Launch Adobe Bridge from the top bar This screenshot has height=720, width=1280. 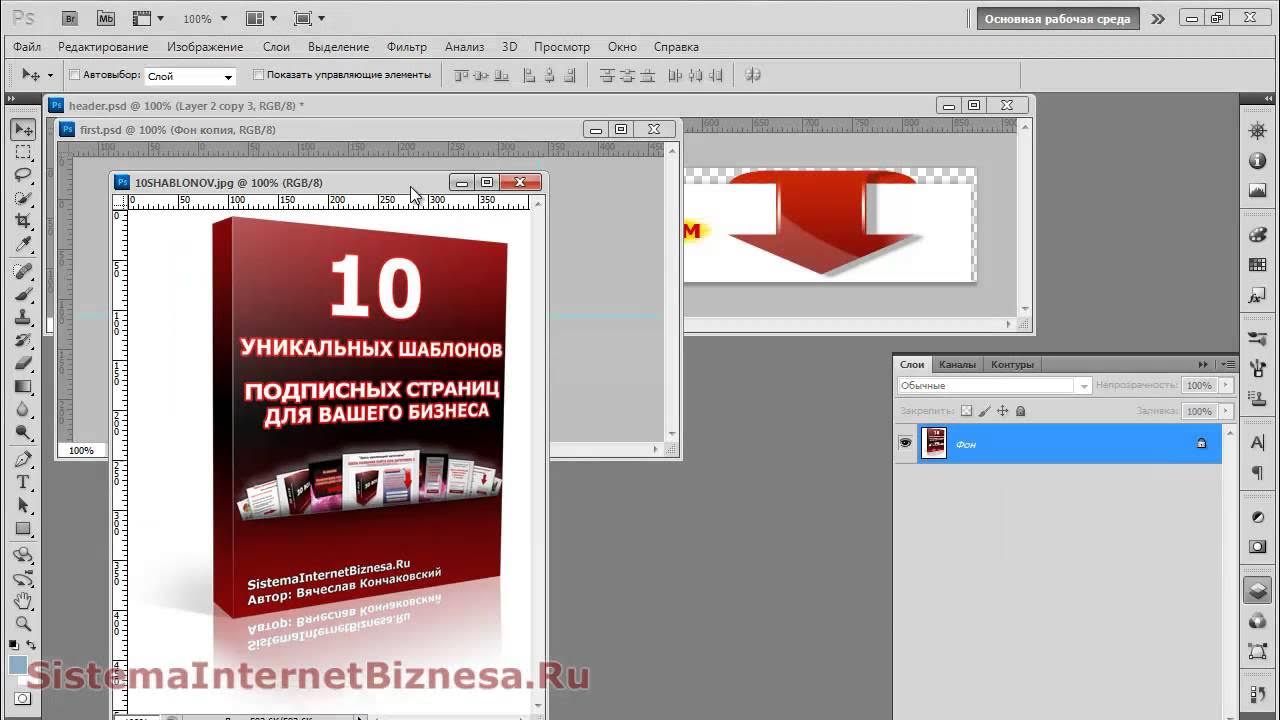(x=70, y=18)
